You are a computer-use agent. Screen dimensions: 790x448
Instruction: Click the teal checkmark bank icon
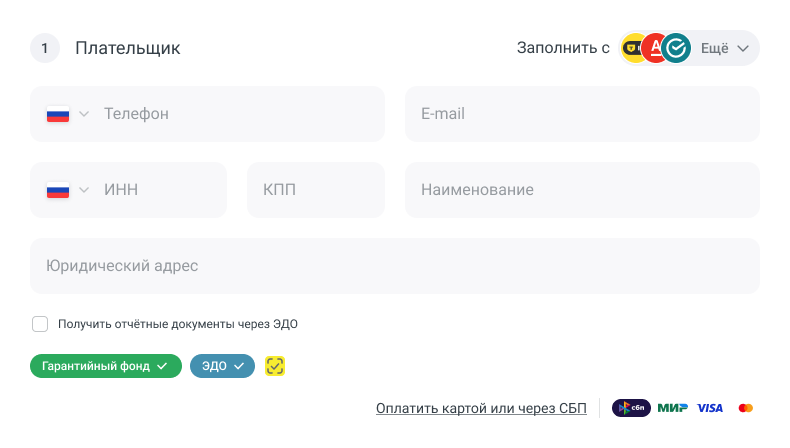(x=677, y=48)
